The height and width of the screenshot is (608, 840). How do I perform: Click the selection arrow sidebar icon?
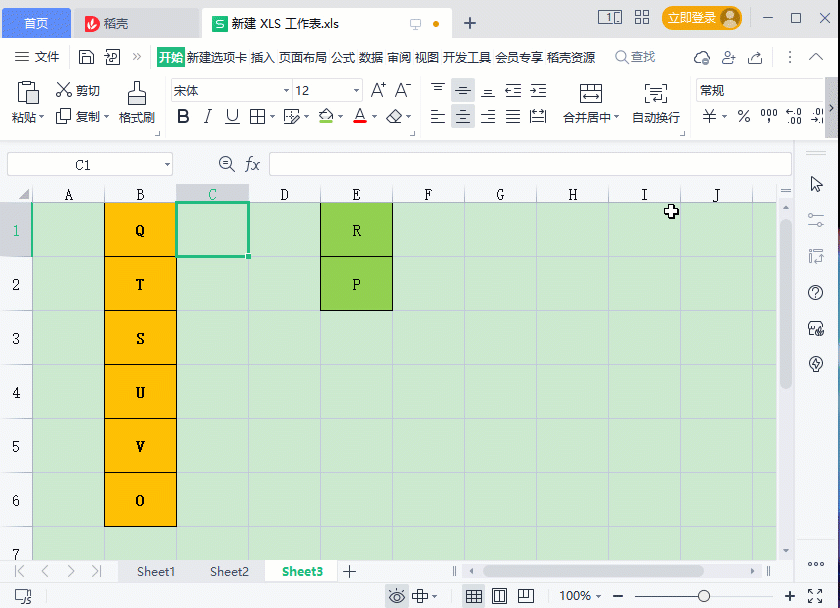[816, 184]
